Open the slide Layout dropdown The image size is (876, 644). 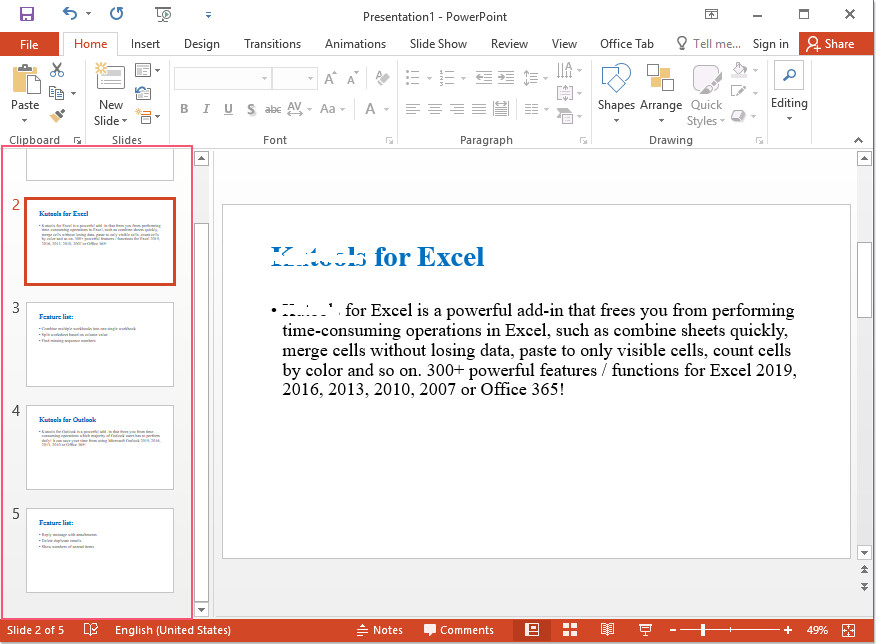coord(147,70)
